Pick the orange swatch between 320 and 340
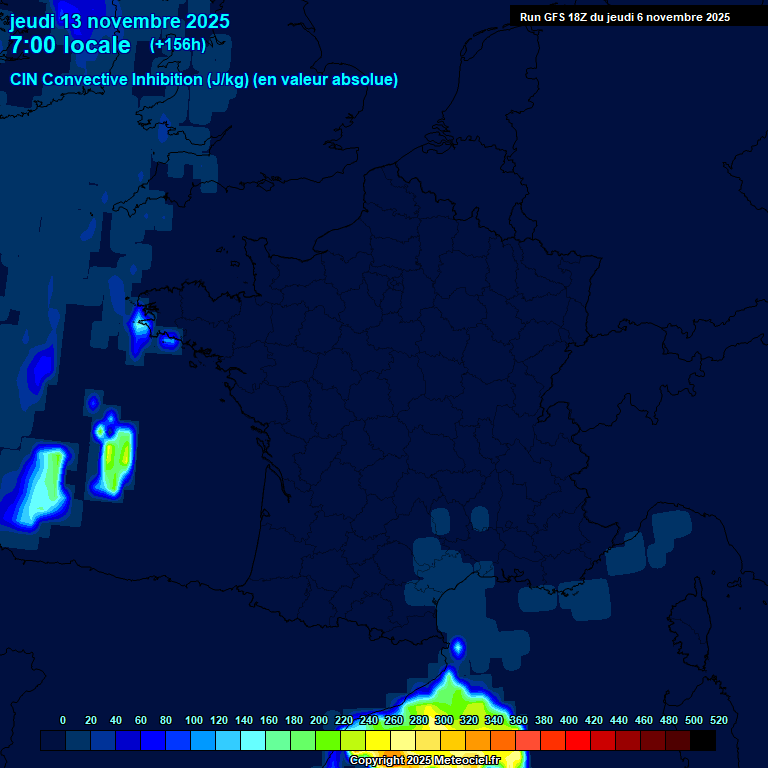This screenshot has height=768, width=768. (x=478, y=741)
